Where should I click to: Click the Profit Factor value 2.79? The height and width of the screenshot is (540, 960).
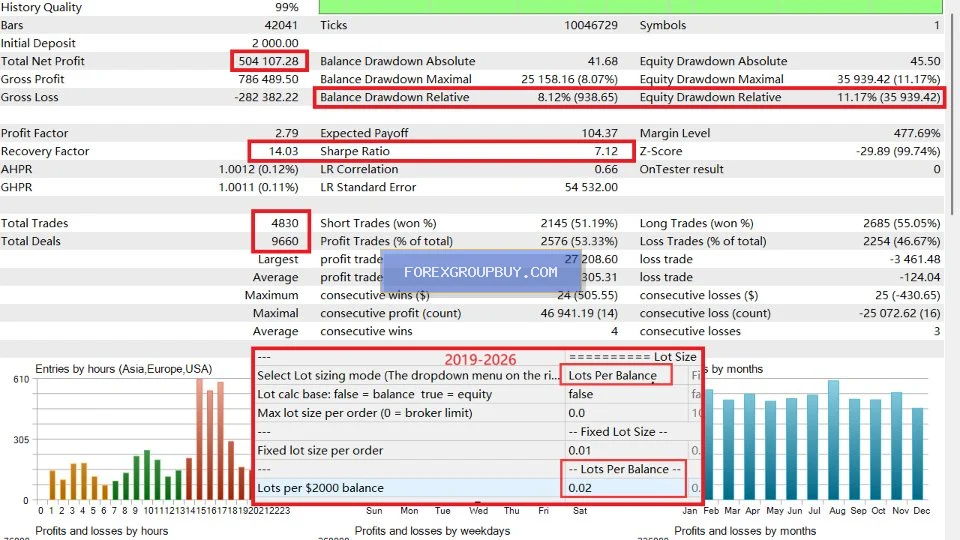(287, 133)
